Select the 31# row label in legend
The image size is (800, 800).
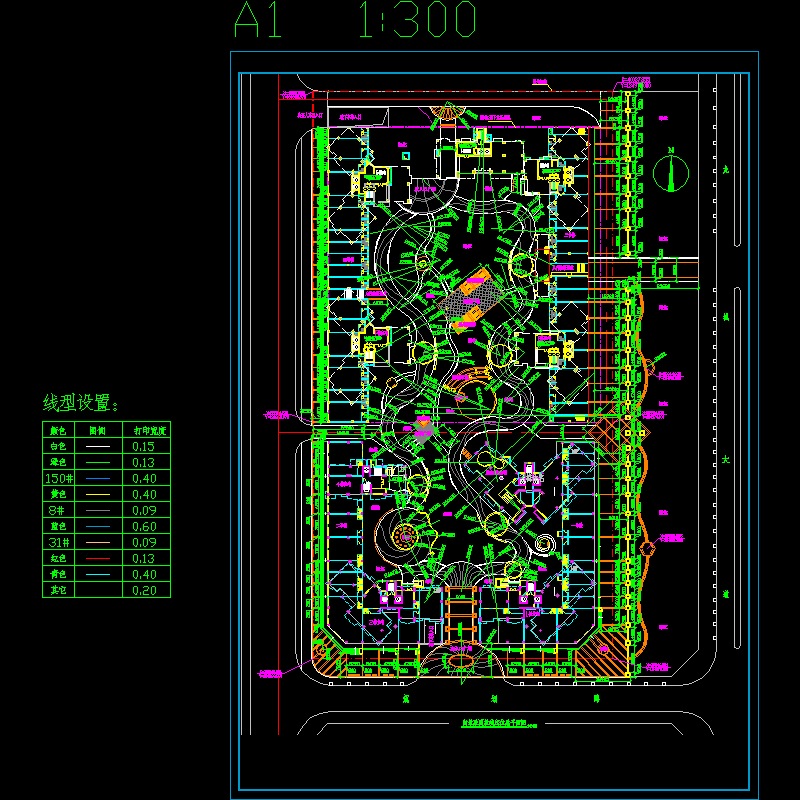click(57, 543)
